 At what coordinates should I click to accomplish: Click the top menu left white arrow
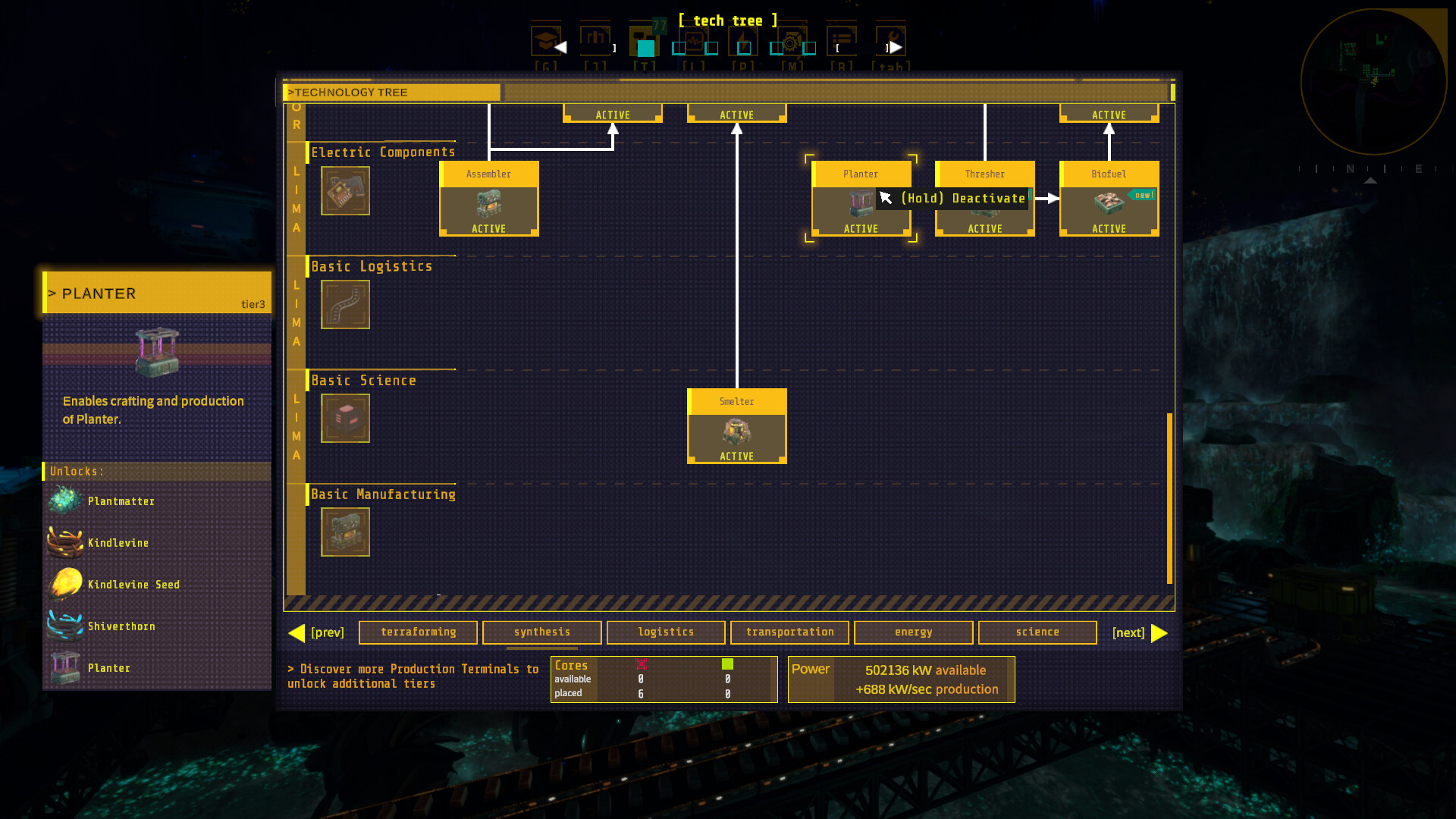point(560,47)
